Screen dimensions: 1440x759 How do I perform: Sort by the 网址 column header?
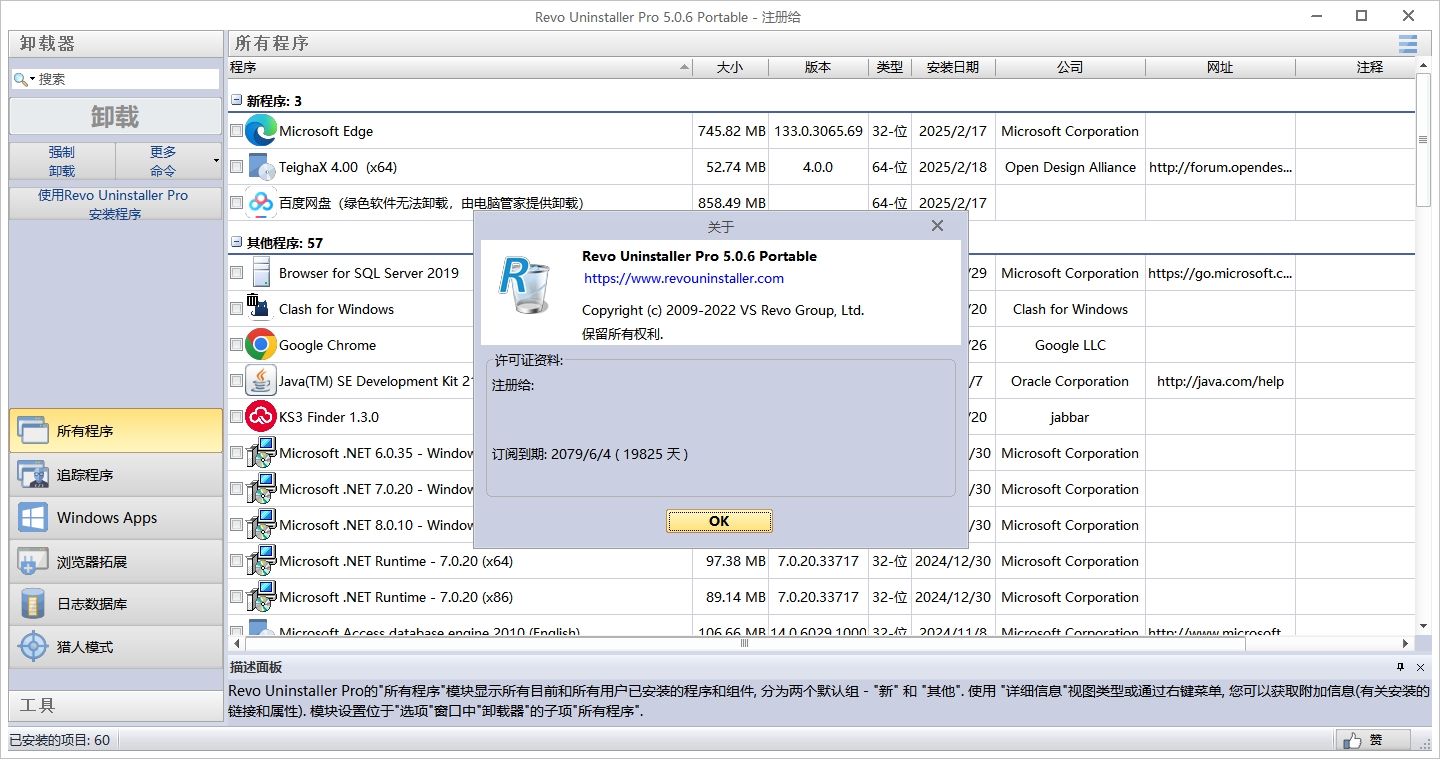point(1220,67)
